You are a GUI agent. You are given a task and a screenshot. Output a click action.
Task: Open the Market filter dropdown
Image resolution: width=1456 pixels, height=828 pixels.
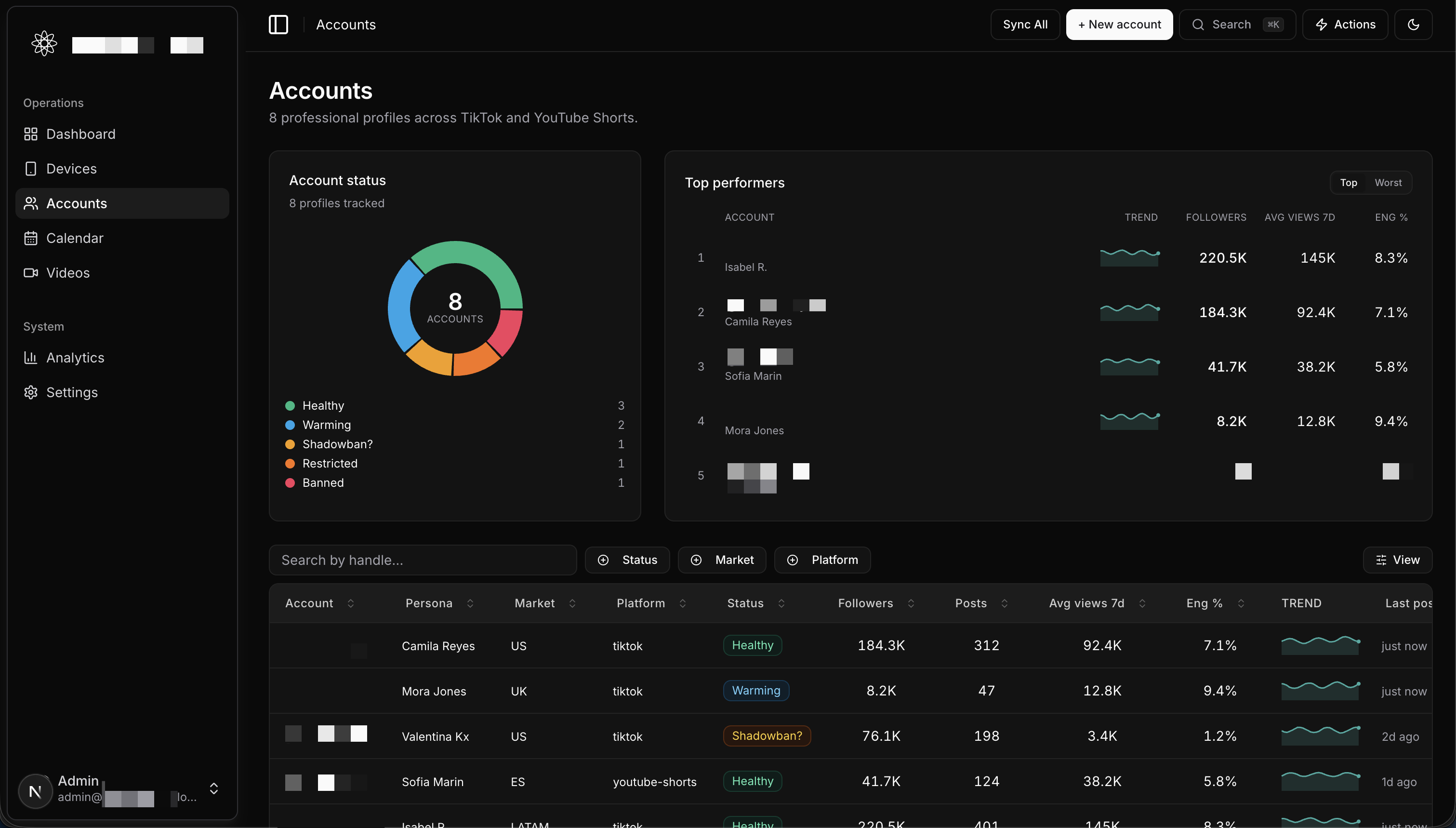click(x=721, y=560)
